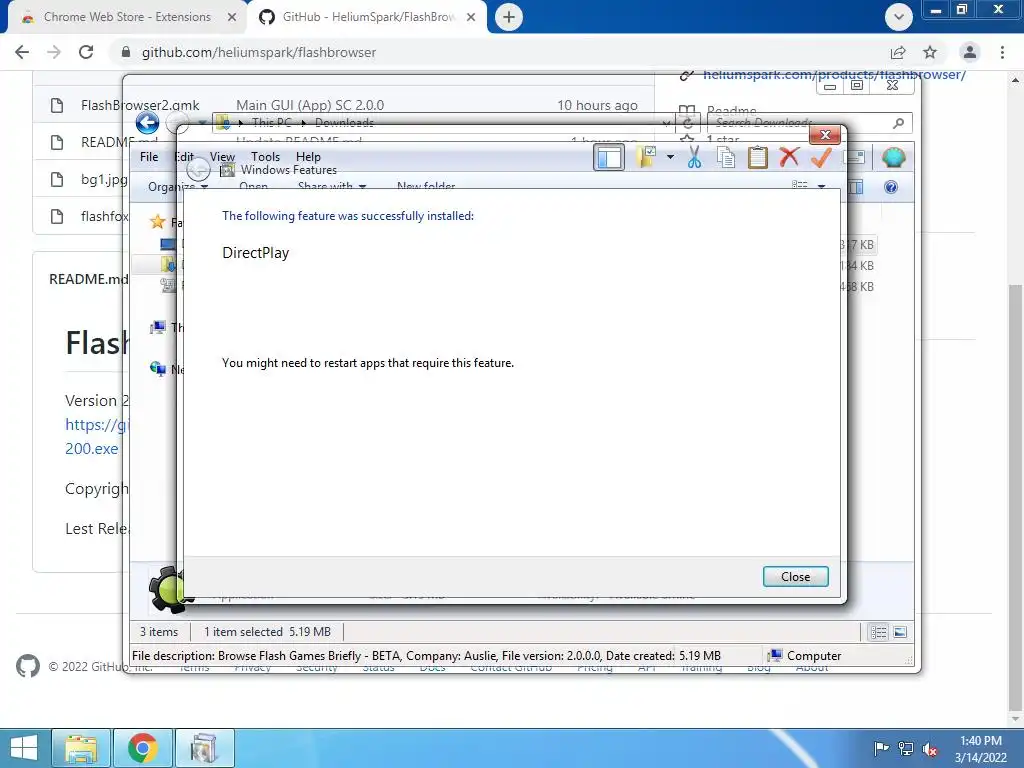This screenshot has height=768, width=1024.
Task: Open the View menu in Explorer
Action: (222, 157)
